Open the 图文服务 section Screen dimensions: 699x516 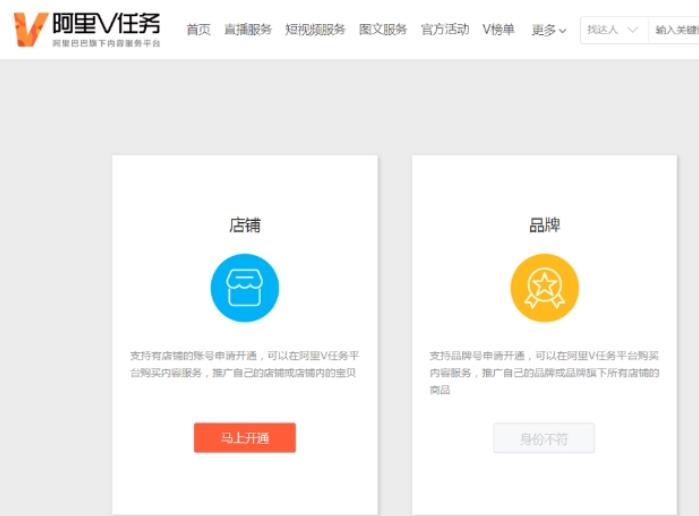[x=383, y=30]
